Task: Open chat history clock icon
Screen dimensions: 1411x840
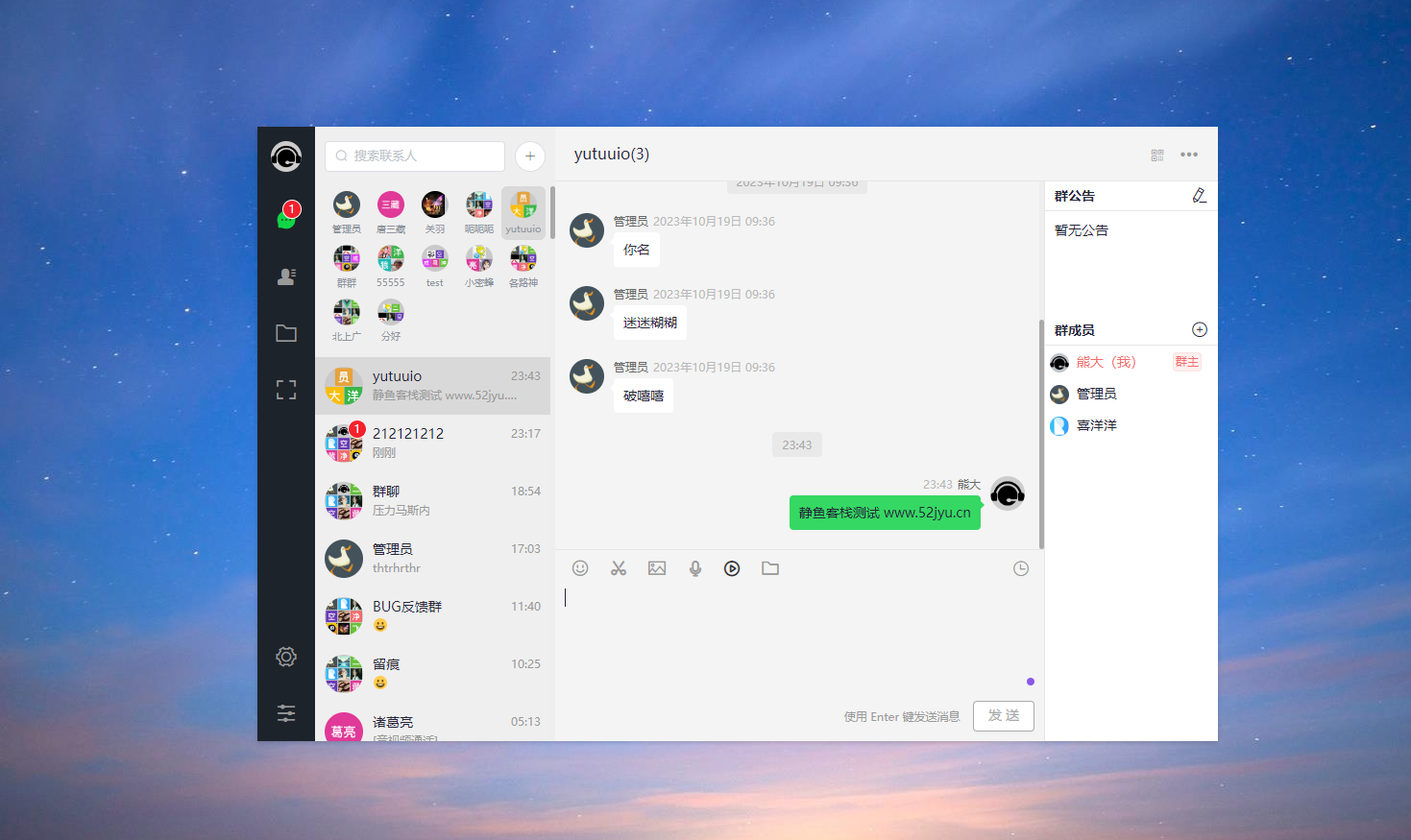Action: [1021, 568]
